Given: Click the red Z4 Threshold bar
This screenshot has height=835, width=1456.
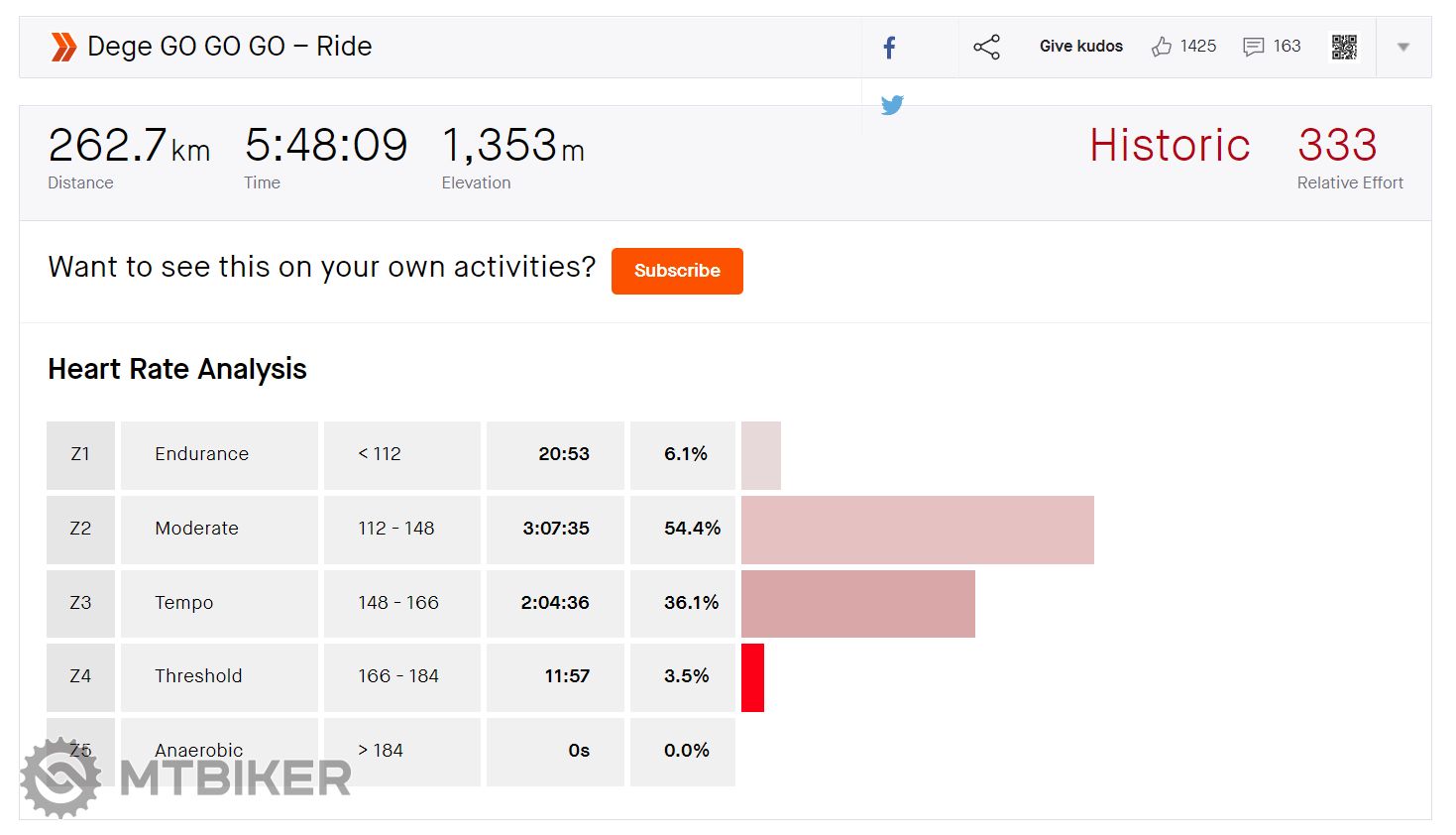Looking at the screenshot, I should (x=752, y=677).
